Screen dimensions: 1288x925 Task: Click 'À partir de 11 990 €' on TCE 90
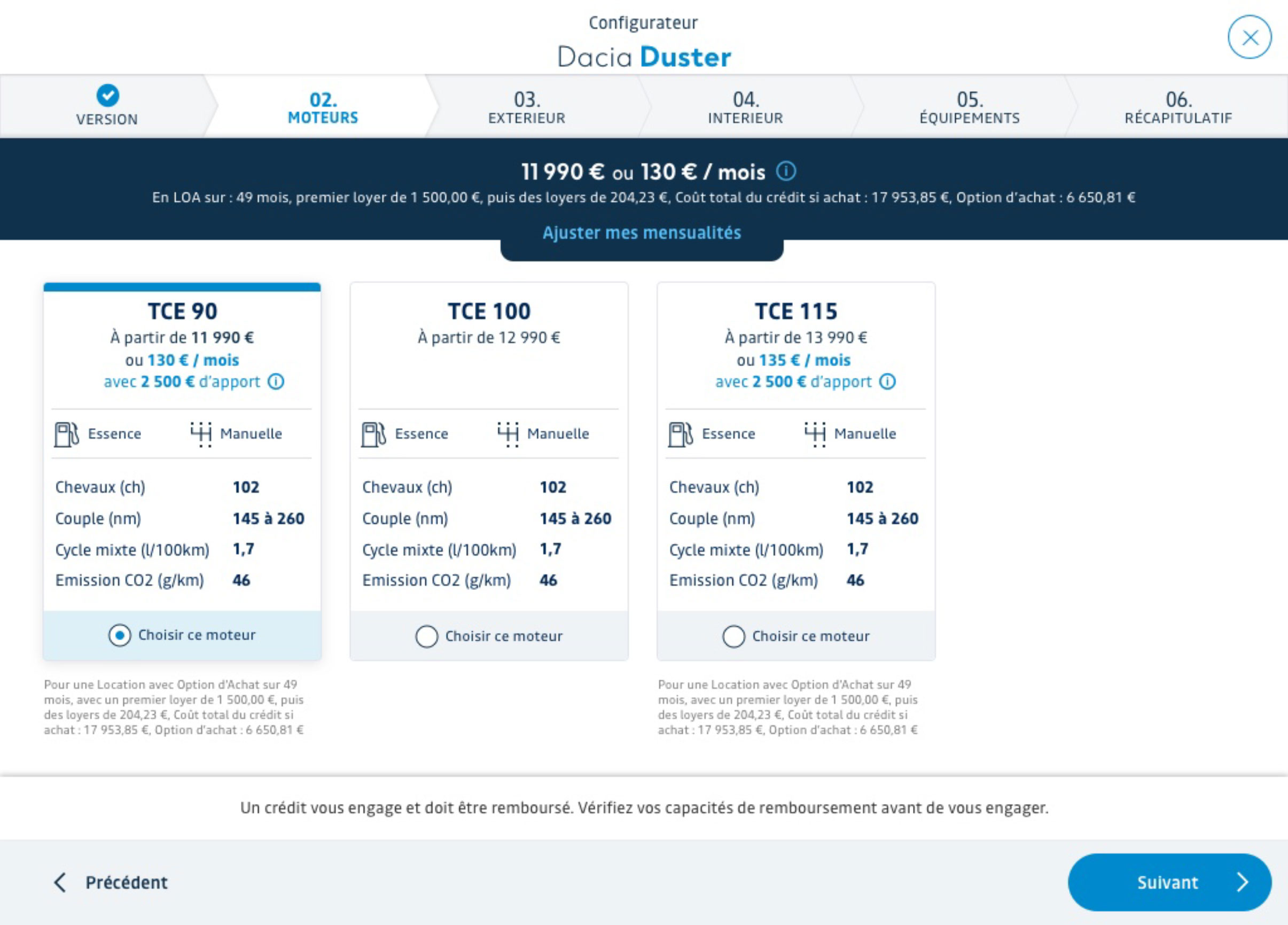pyautogui.click(x=182, y=338)
